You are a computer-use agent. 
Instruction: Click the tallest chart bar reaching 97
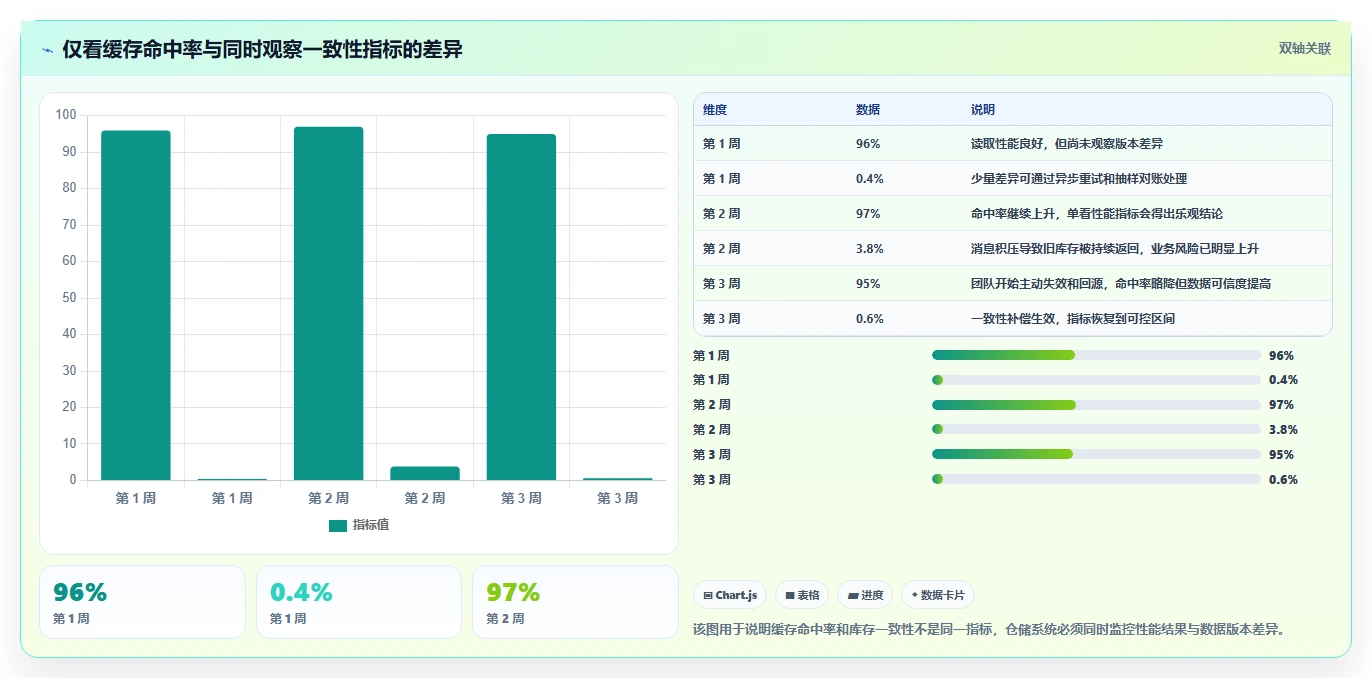tap(328, 304)
